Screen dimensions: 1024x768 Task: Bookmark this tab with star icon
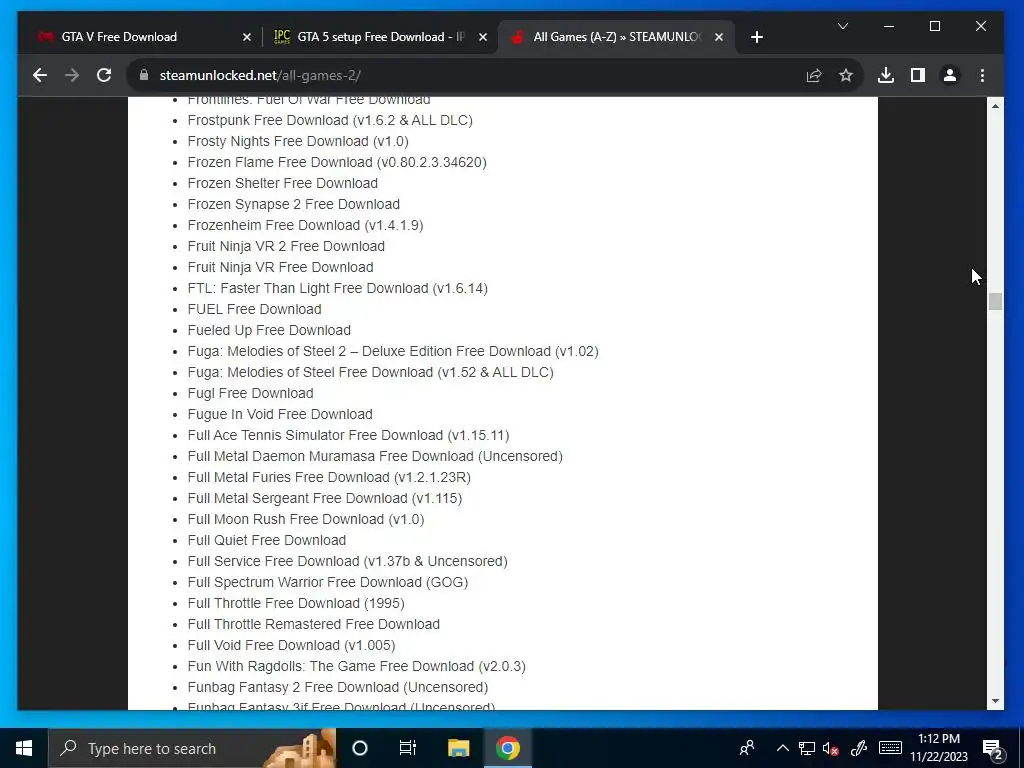[x=846, y=75]
